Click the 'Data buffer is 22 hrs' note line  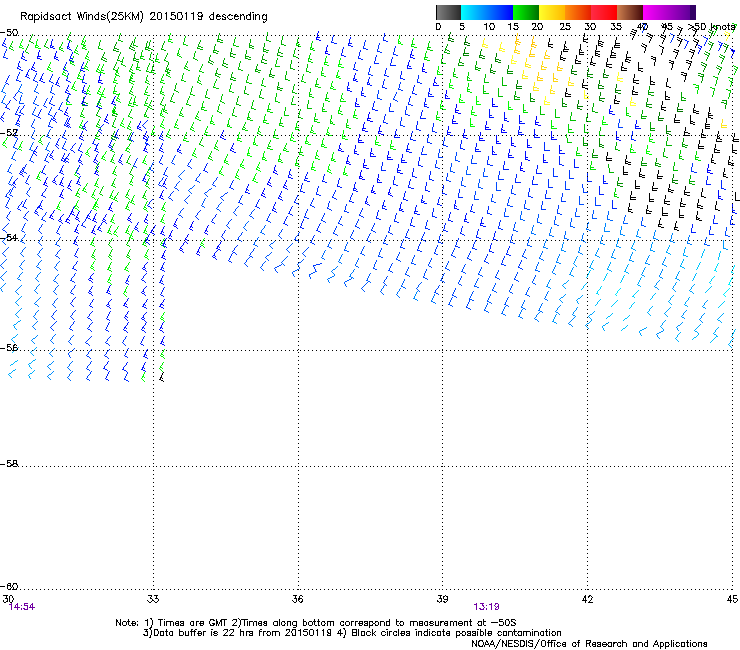tap(352, 633)
